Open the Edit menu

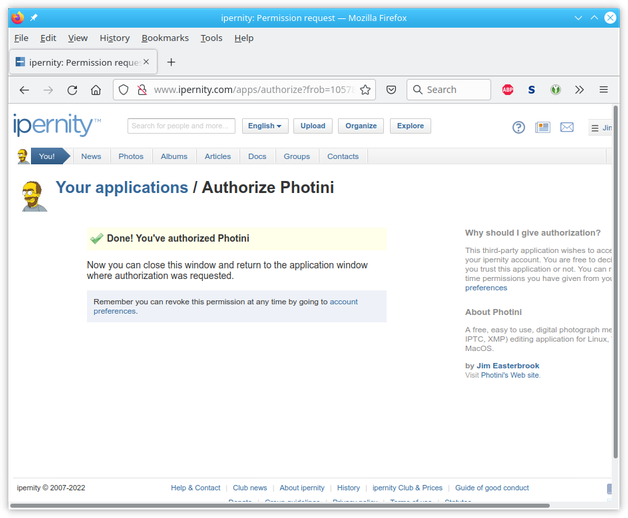48,38
